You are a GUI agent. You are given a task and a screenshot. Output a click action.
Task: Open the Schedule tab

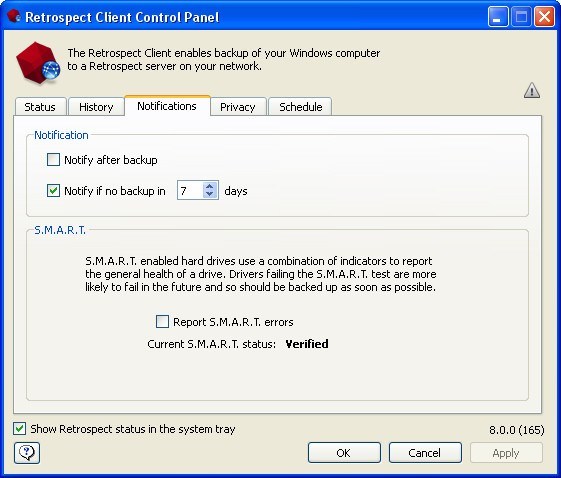pyautogui.click(x=300, y=107)
